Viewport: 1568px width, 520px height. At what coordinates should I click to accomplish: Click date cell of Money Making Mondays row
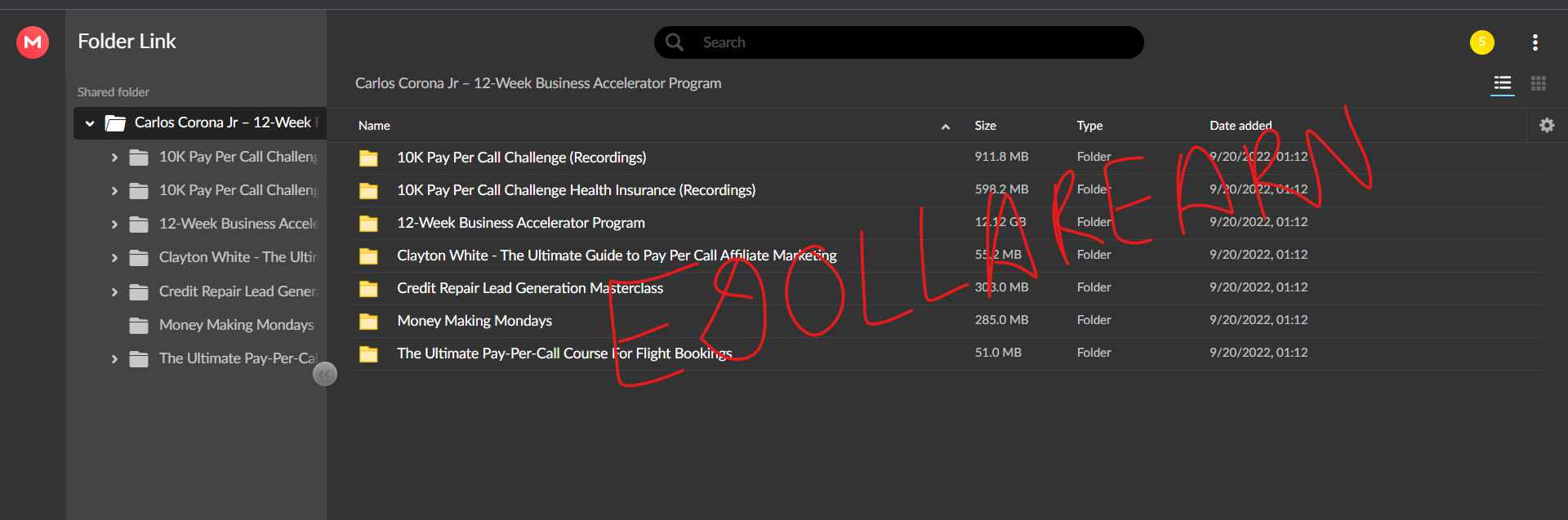1258,320
